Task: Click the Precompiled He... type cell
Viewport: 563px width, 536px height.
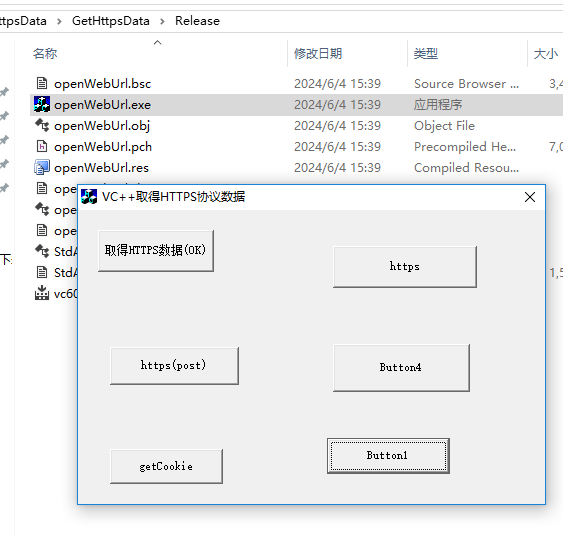Action: click(x=465, y=146)
